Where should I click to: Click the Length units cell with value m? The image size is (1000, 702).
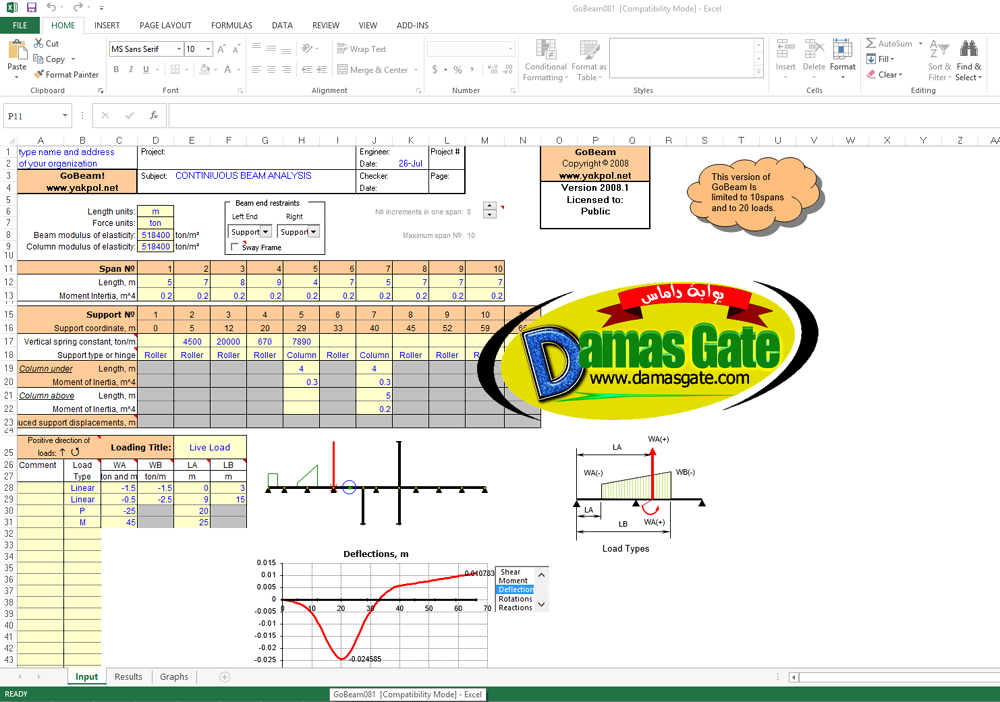(x=156, y=212)
